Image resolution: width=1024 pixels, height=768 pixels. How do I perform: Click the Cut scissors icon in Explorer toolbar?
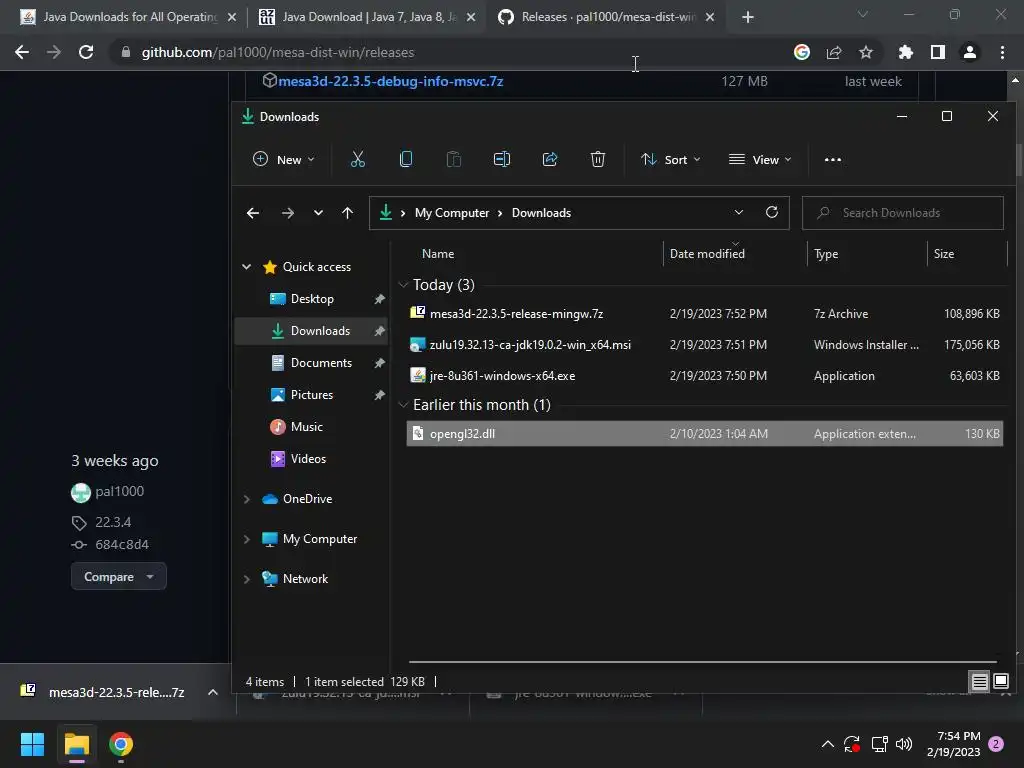point(357,159)
